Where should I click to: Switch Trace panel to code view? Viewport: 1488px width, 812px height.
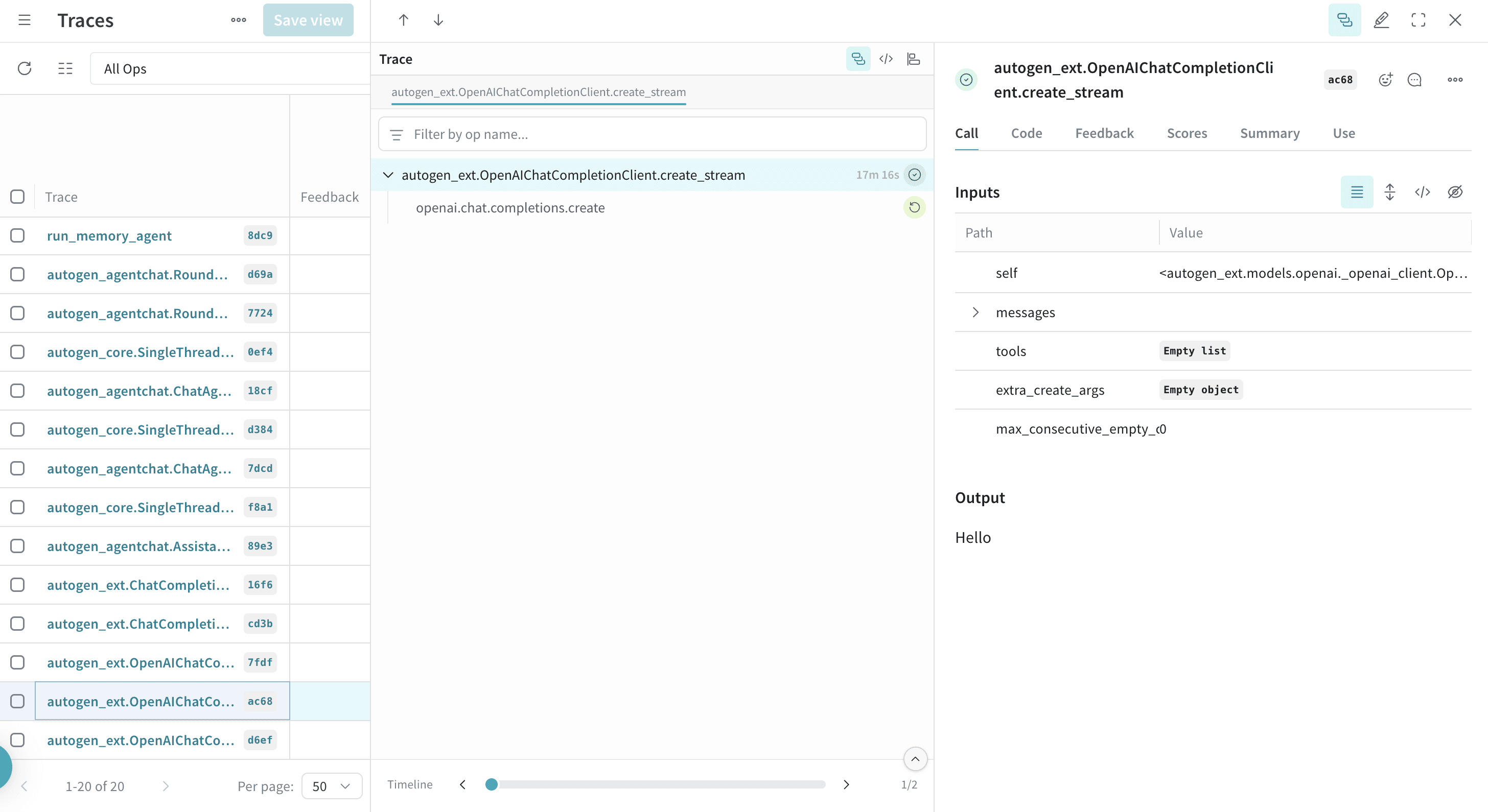(886, 59)
